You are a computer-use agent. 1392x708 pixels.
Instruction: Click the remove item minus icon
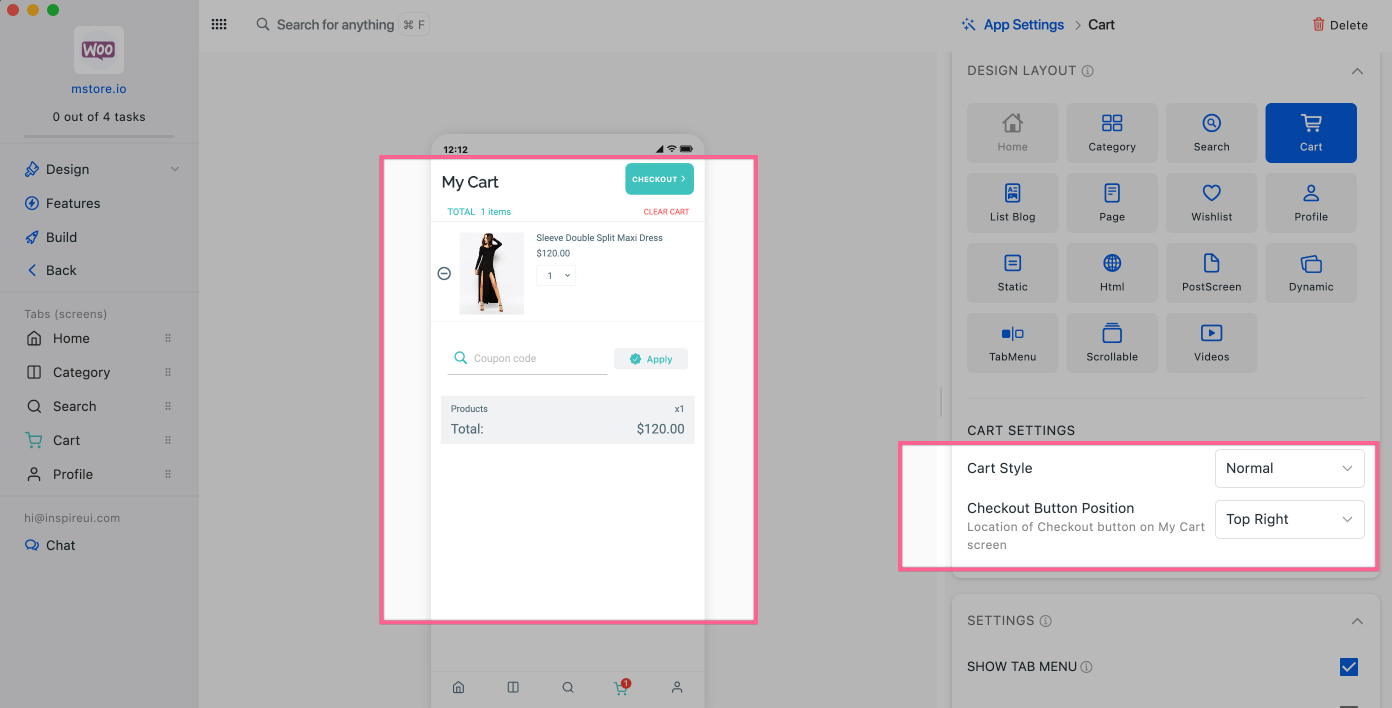tap(445, 274)
